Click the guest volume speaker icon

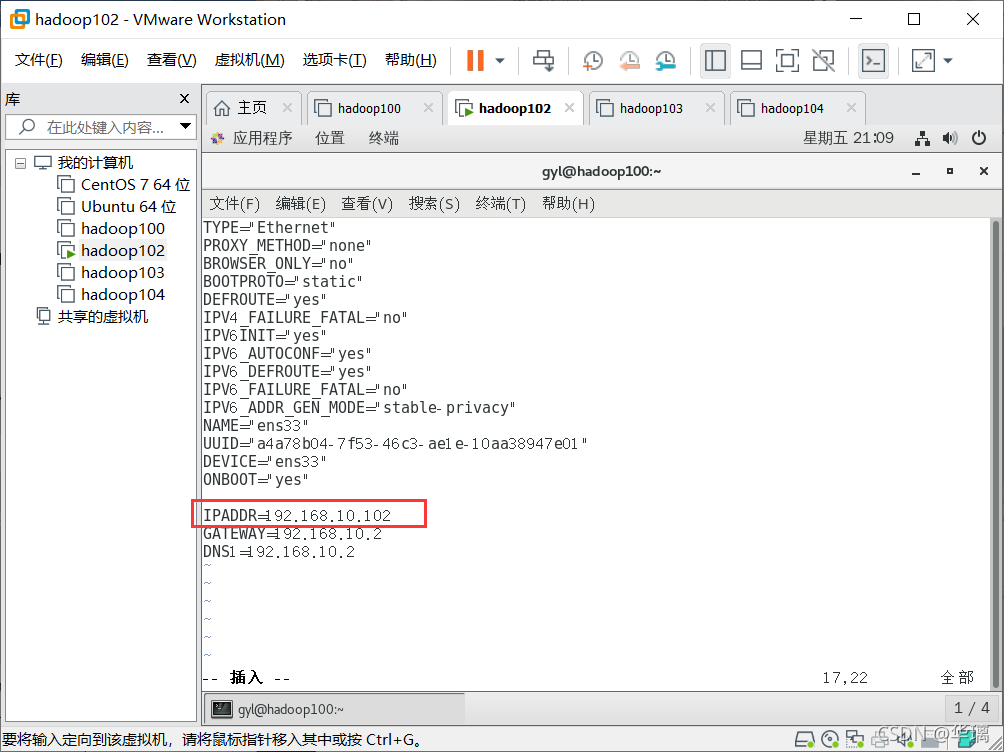(950, 138)
